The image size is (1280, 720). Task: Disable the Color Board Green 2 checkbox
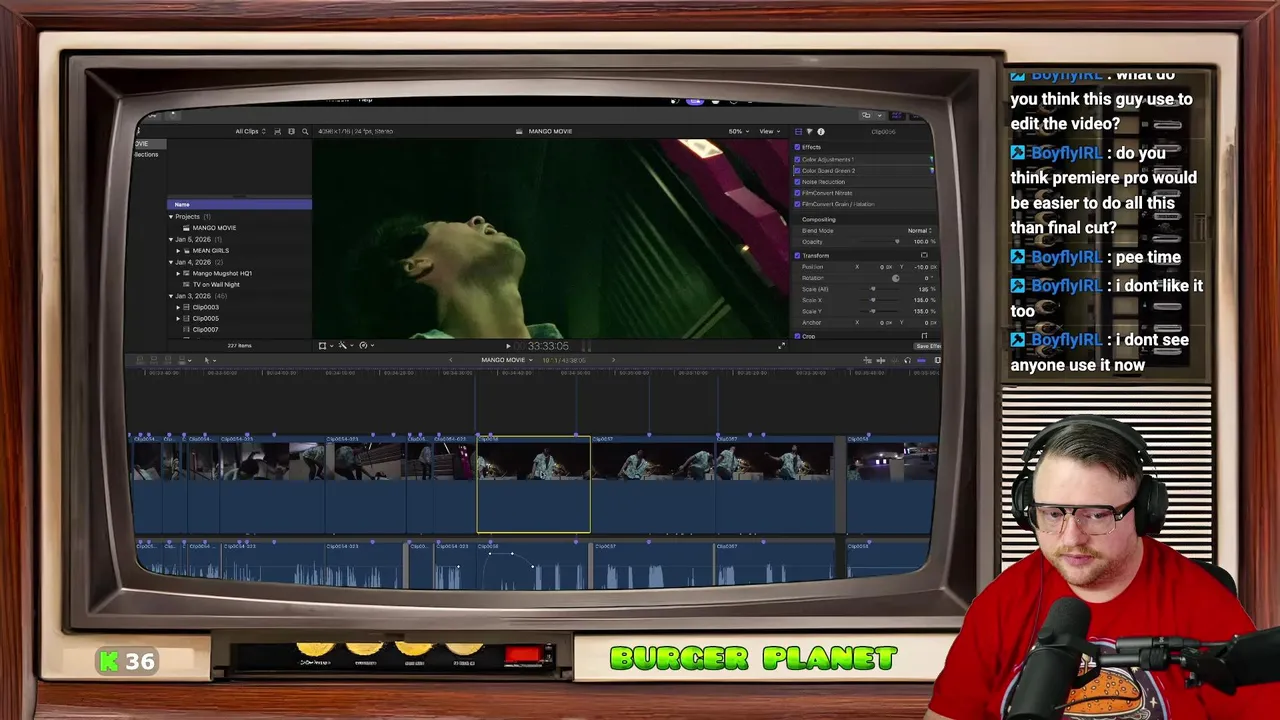(x=797, y=170)
